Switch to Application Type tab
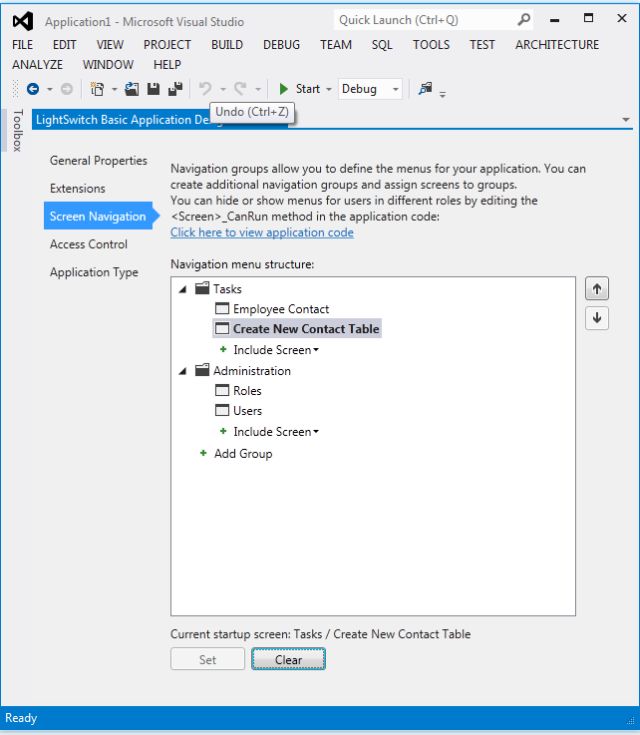The height and width of the screenshot is (735, 640). coord(94,272)
